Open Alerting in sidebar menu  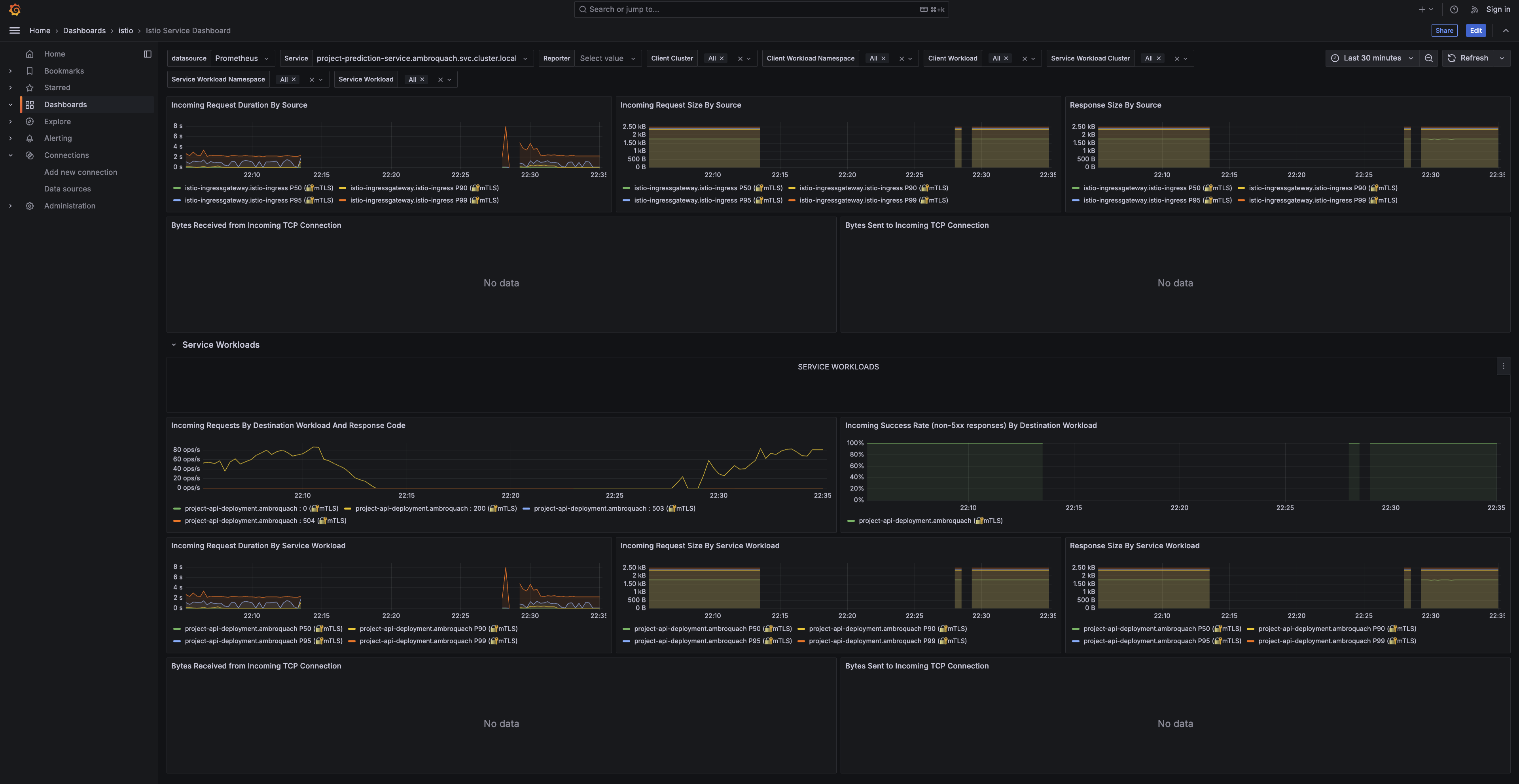[x=58, y=138]
